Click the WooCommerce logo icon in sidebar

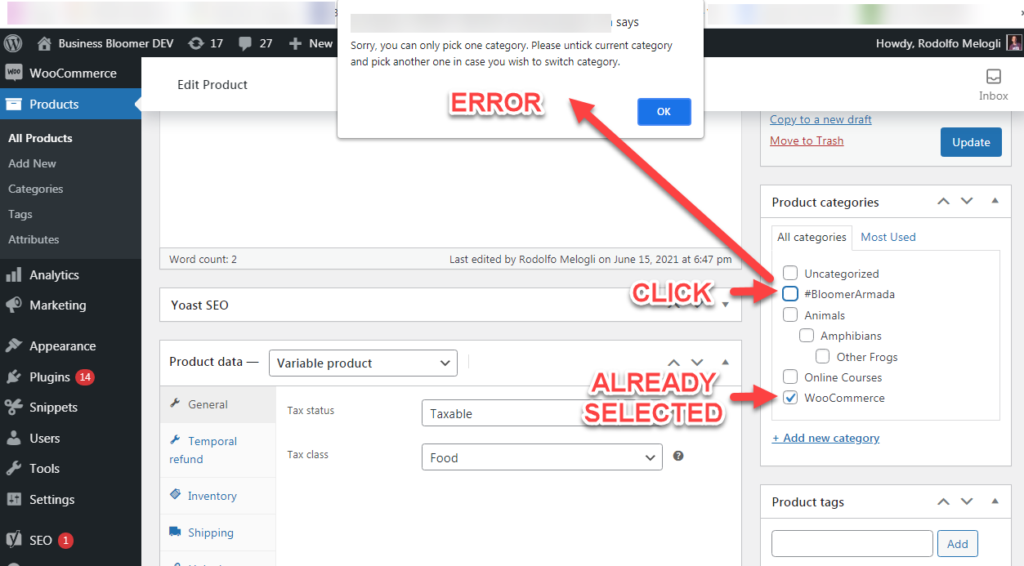pos(14,73)
